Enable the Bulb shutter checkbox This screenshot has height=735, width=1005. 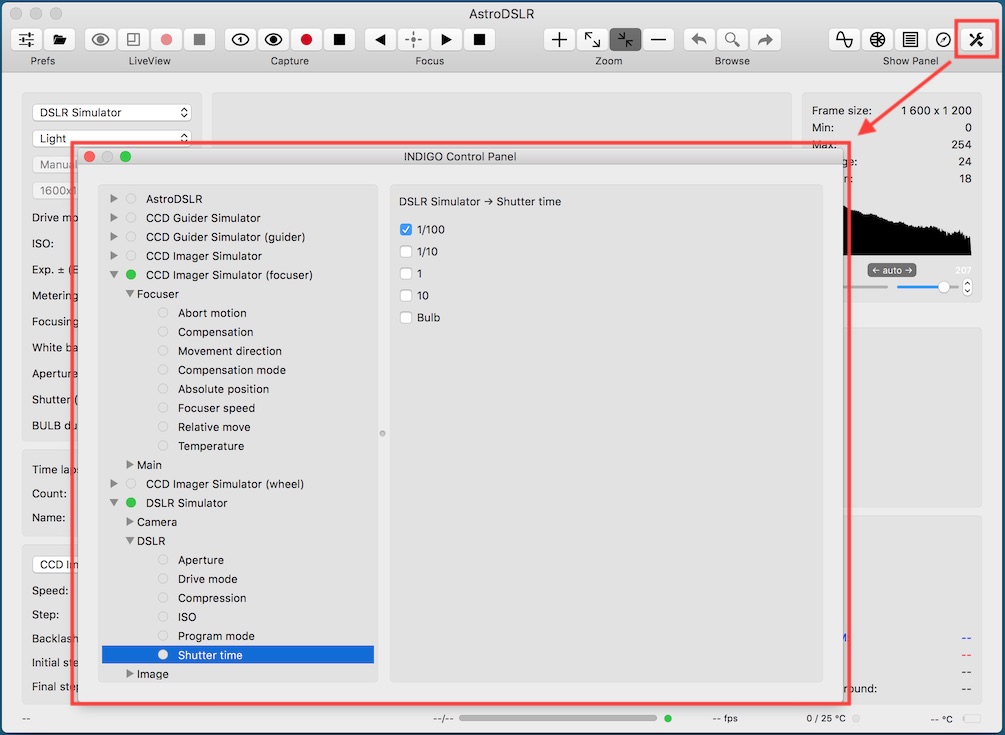pyautogui.click(x=406, y=317)
